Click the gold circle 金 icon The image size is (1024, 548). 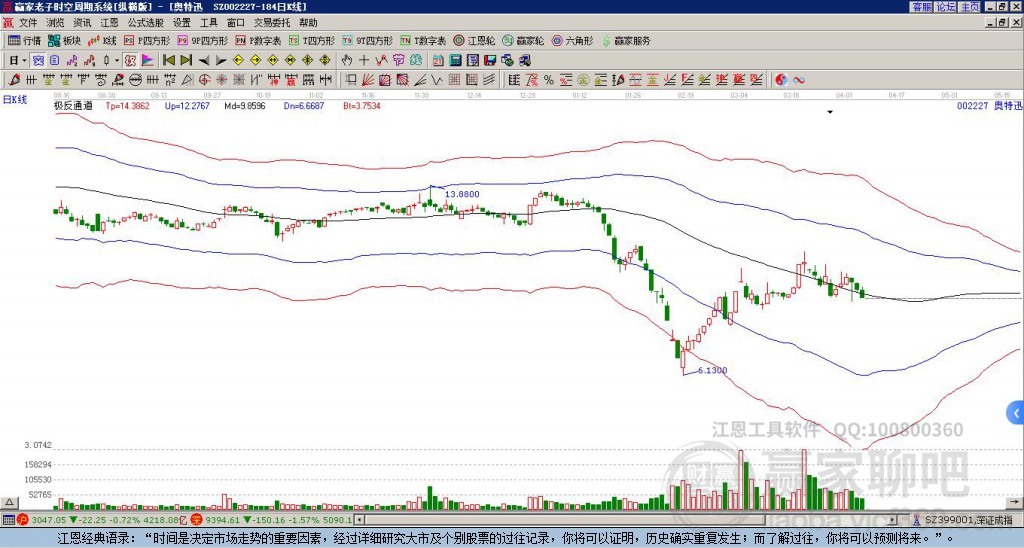coord(583,80)
